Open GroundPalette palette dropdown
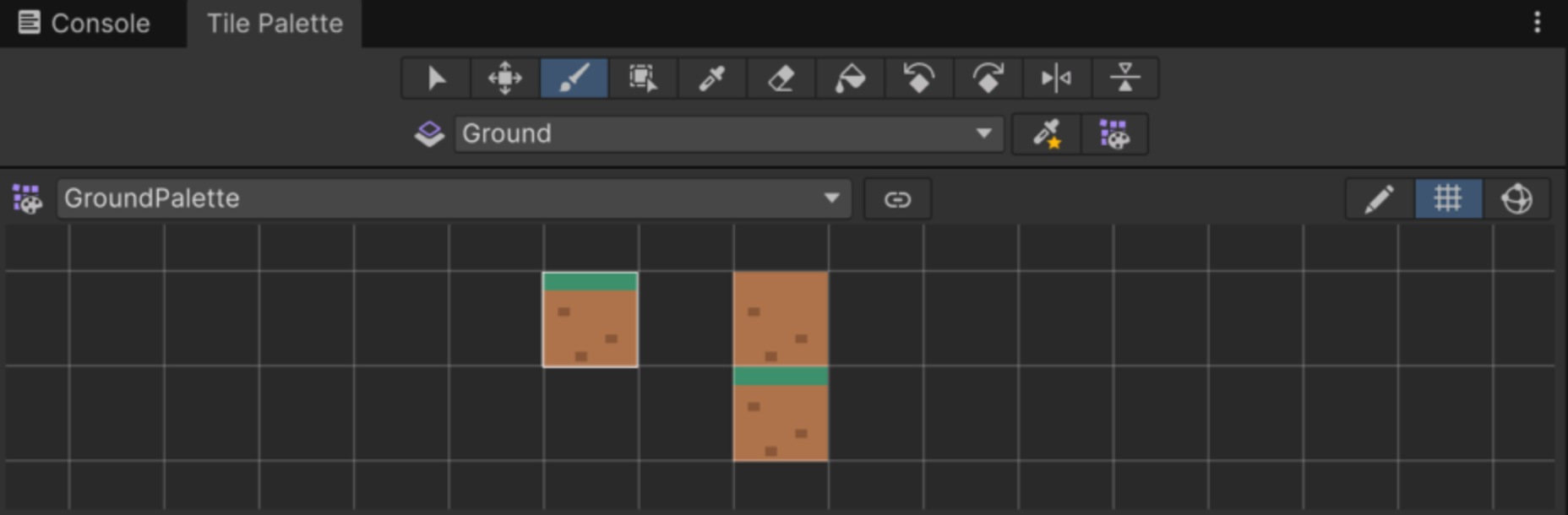 [455, 198]
